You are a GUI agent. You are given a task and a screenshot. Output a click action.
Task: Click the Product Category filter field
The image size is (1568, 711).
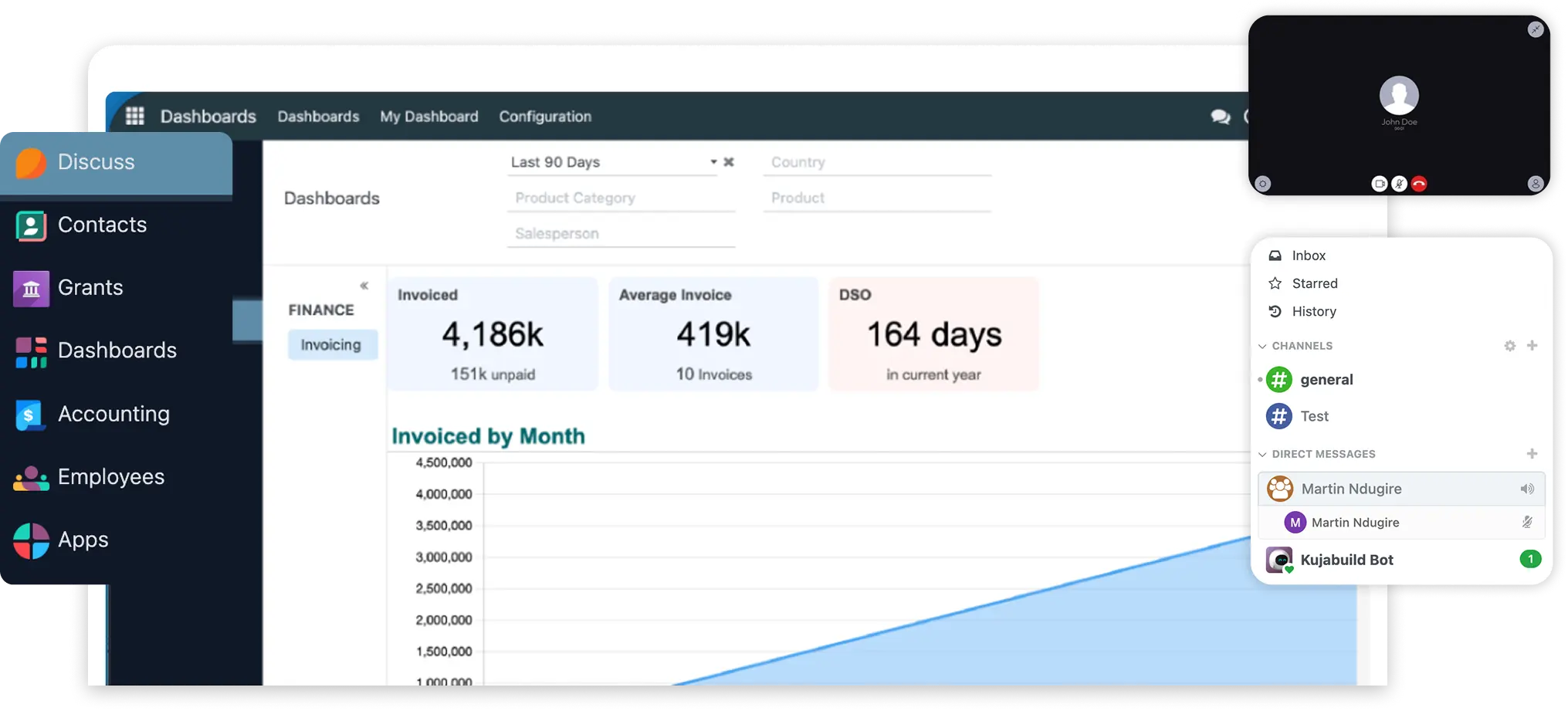coord(621,198)
